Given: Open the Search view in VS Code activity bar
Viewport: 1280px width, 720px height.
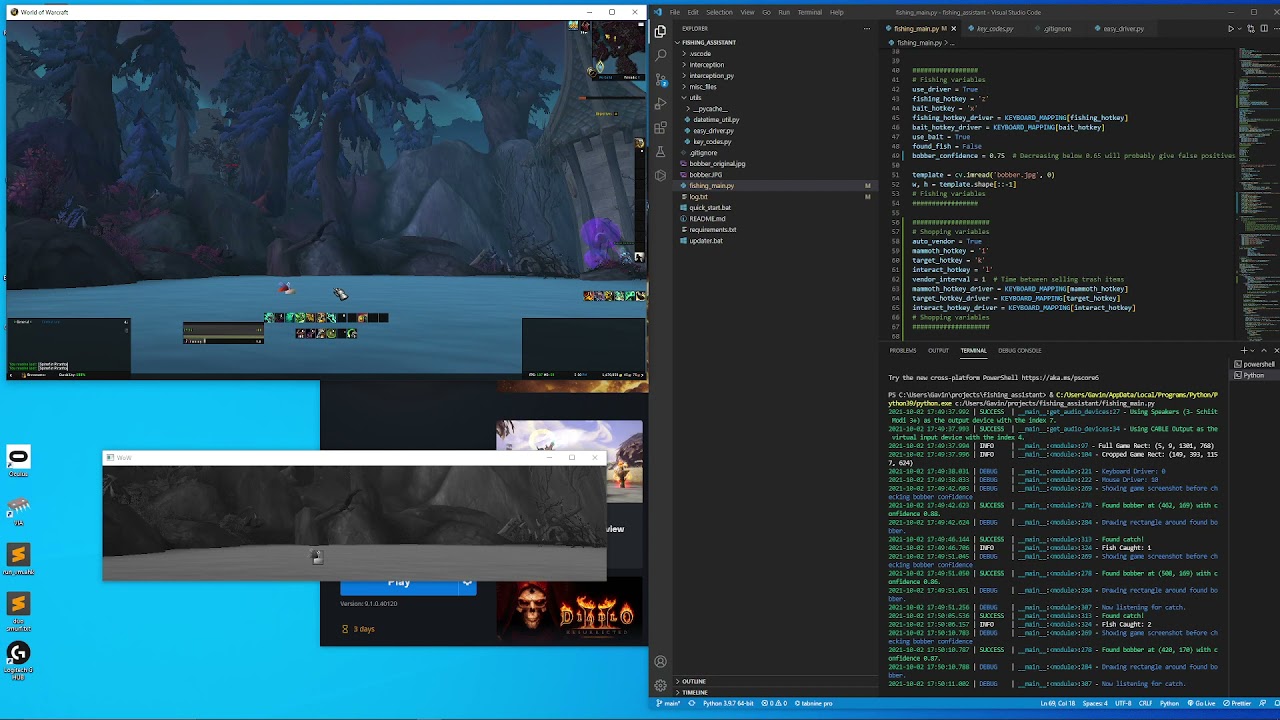Looking at the screenshot, I should pyautogui.click(x=660, y=56).
